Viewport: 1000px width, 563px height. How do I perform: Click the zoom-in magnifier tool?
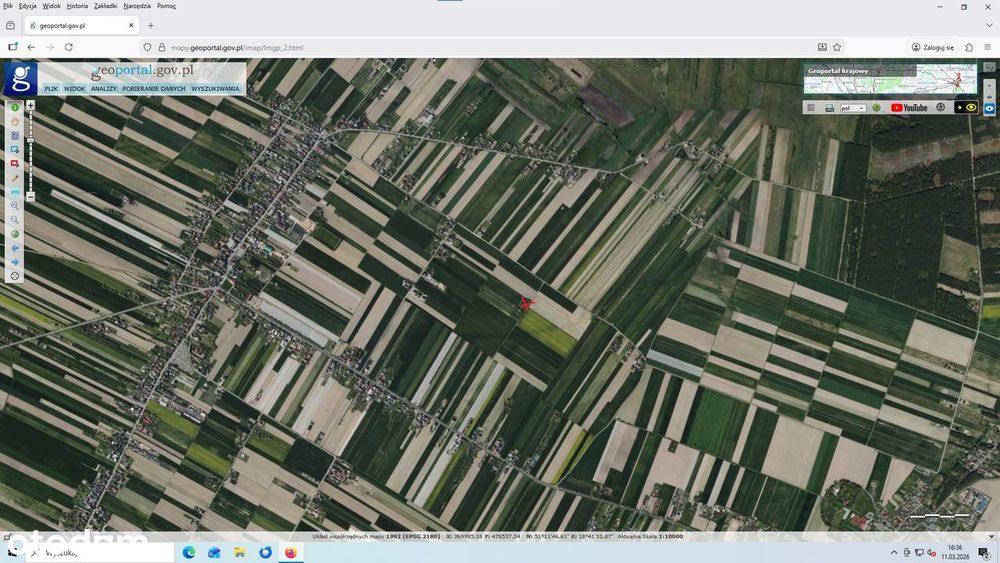(x=15, y=206)
